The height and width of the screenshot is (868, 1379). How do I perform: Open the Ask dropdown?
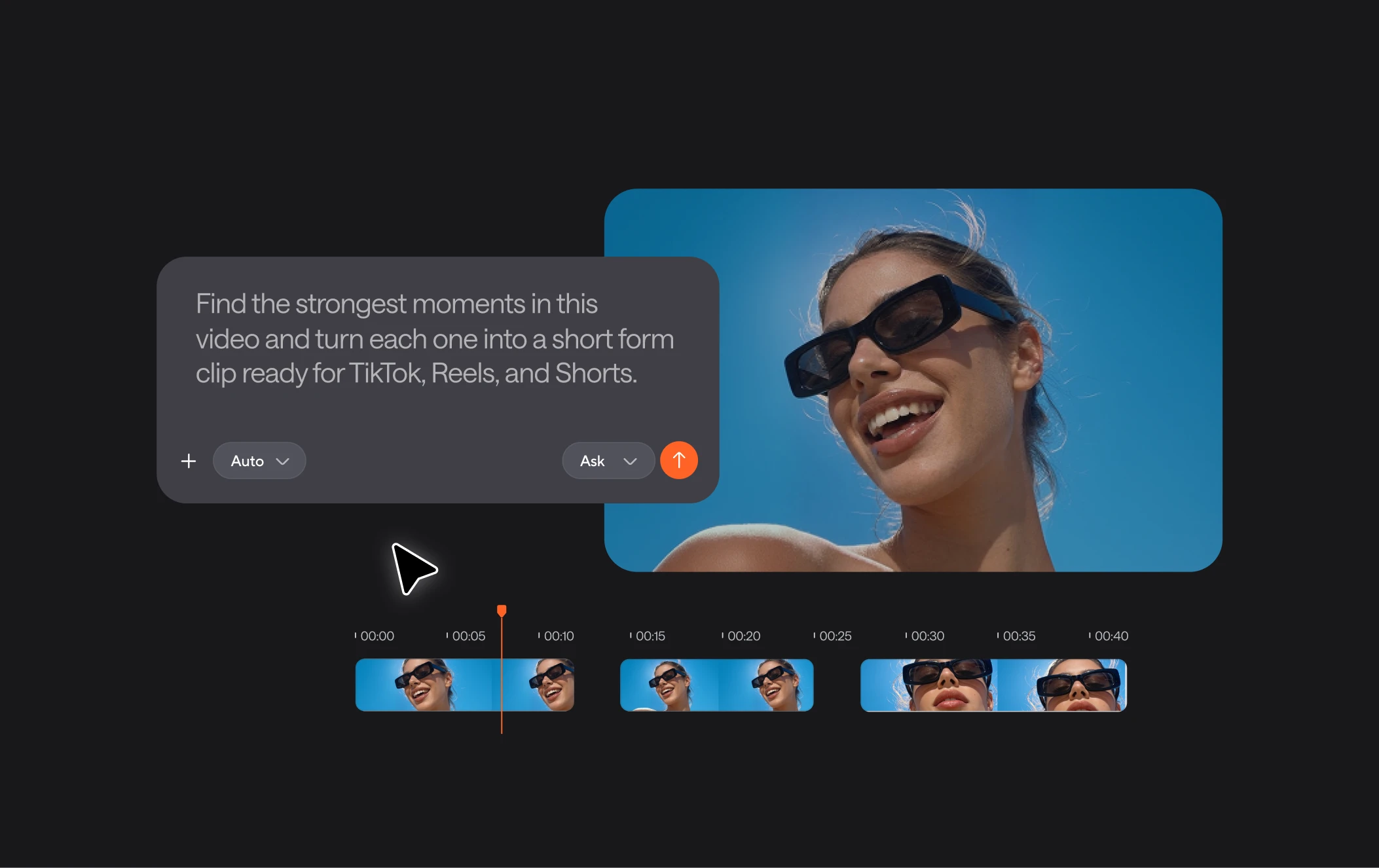(608, 461)
